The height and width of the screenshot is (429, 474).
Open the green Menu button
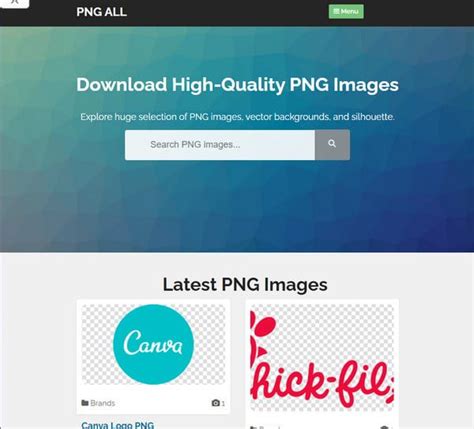(346, 12)
